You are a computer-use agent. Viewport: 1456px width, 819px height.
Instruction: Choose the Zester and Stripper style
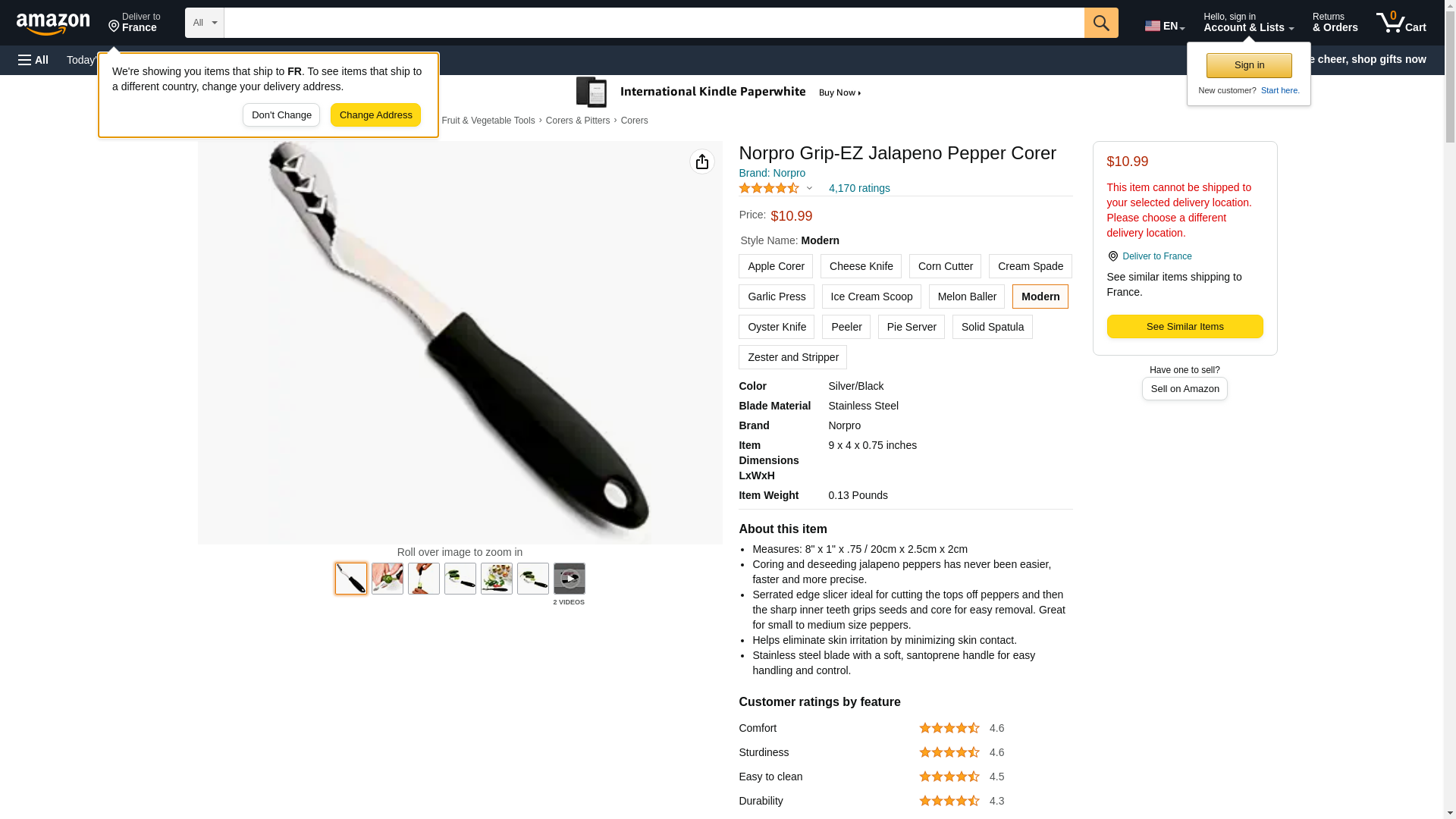tap(793, 357)
